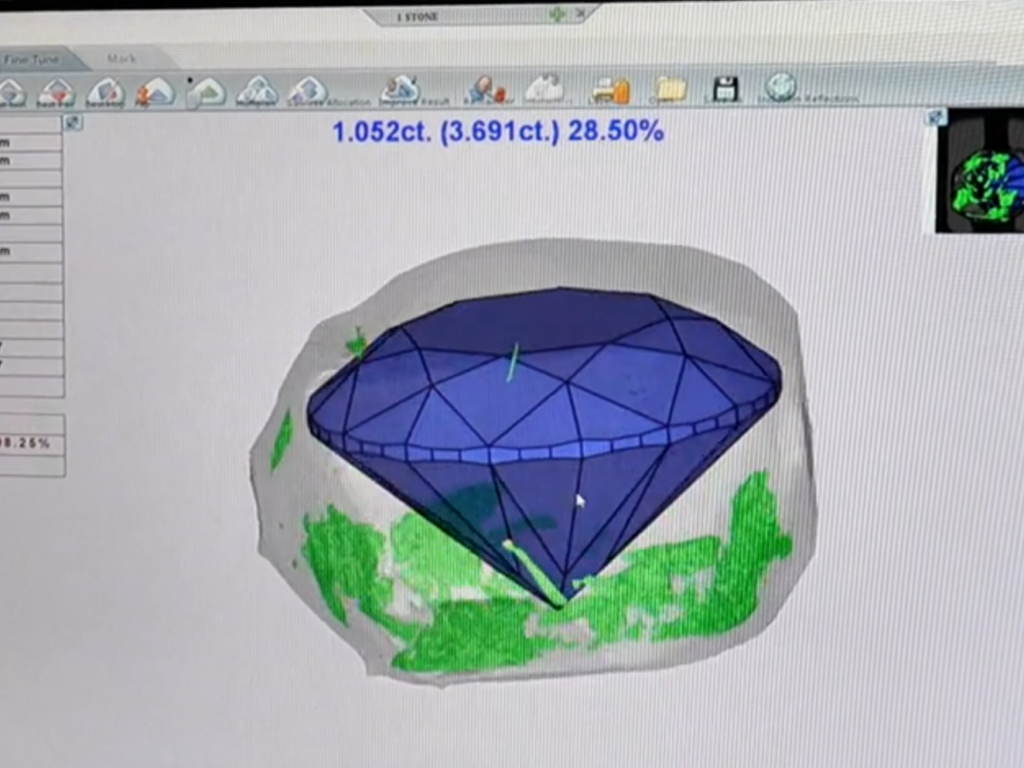The width and height of the screenshot is (1024, 768).
Task: Click the printer with orange bottle icon
Action: coord(609,89)
